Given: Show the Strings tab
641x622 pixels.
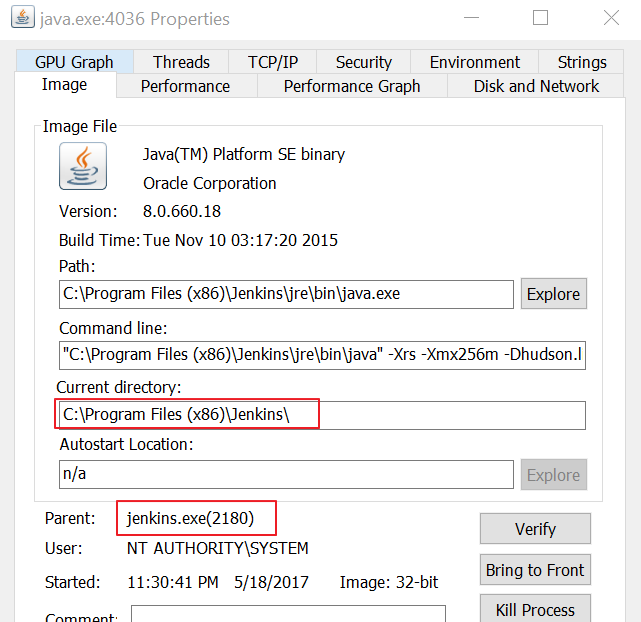Looking at the screenshot, I should click(582, 62).
